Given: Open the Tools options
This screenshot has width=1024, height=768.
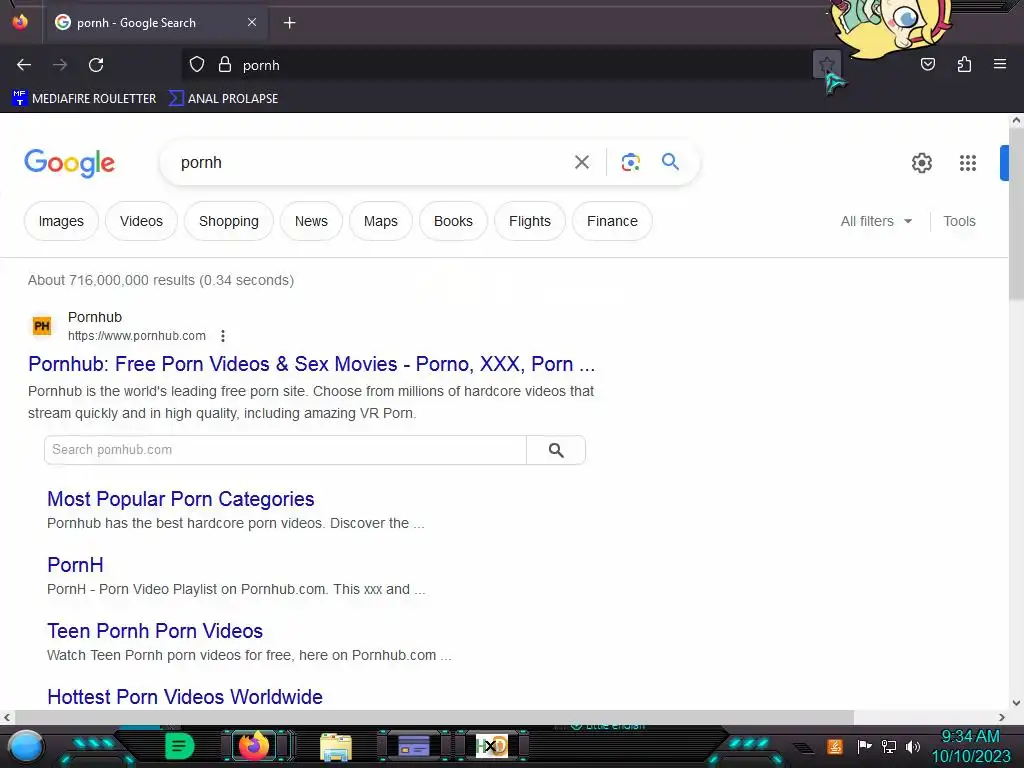Looking at the screenshot, I should [959, 221].
